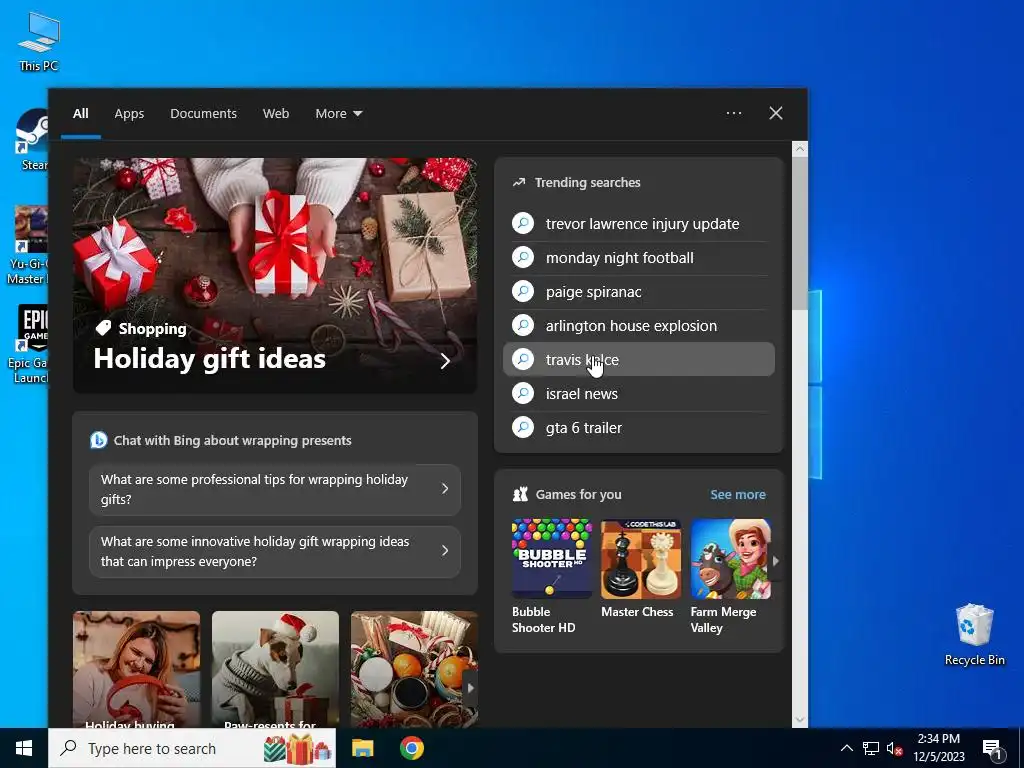Search trending gta 6 trailer text

coord(584,428)
